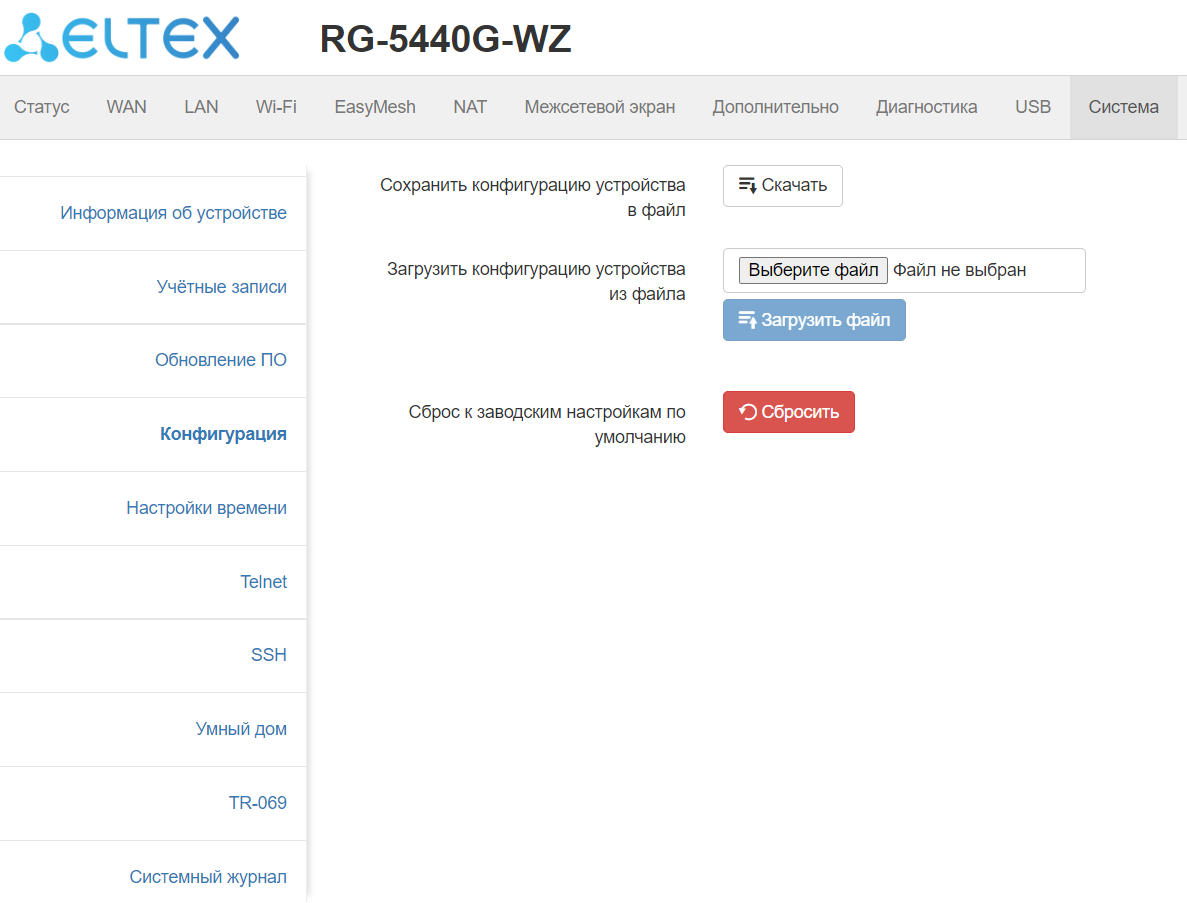Image resolution: width=1187 pixels, height=903 pixels.
Task: Open Системный журнал page
Action: [x=207, y=877]
